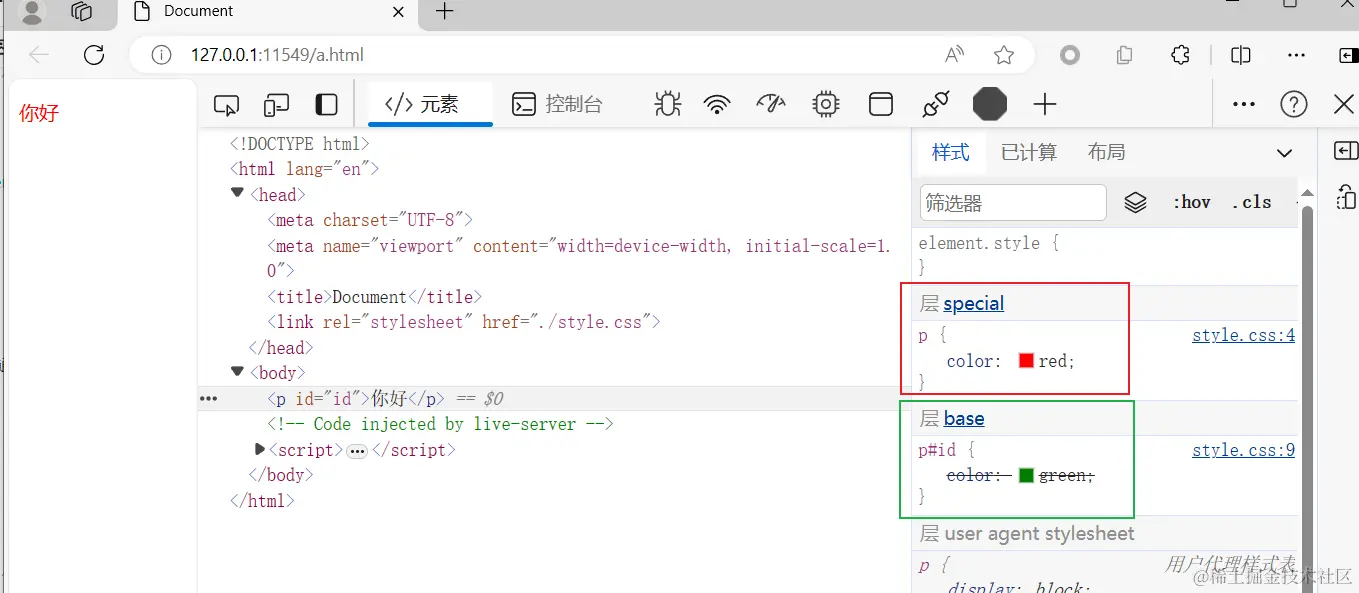Click the html lang="en" line
This screenshot has height=593, width=1359.
304,169
